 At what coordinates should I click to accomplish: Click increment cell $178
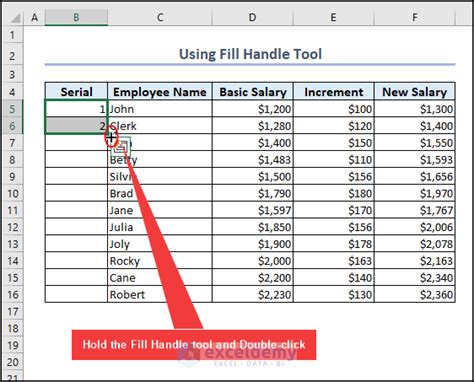(x=334, y=244)
